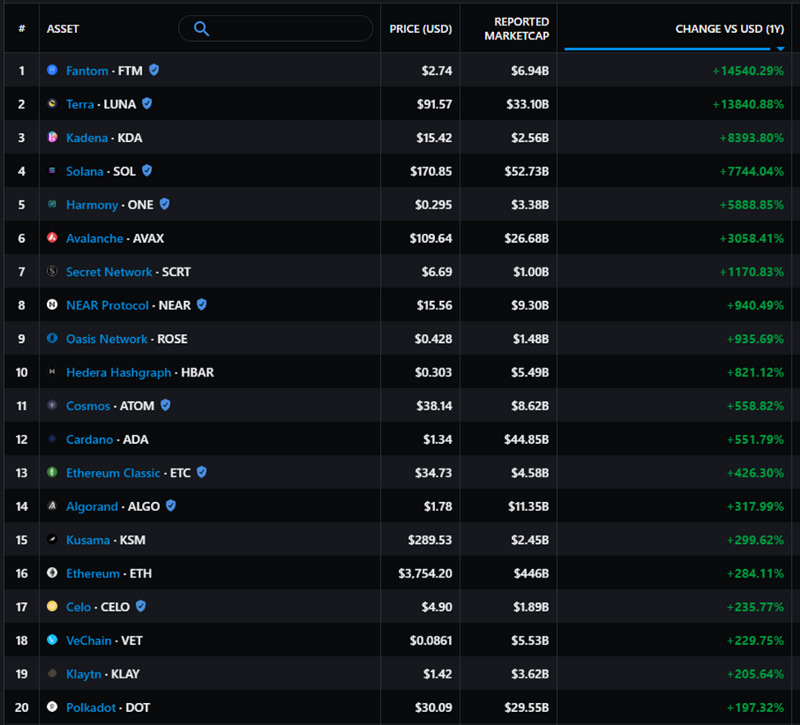Screen dimensions: 800x725
Task: Open the Celo asset link
Action: point(79,607)
